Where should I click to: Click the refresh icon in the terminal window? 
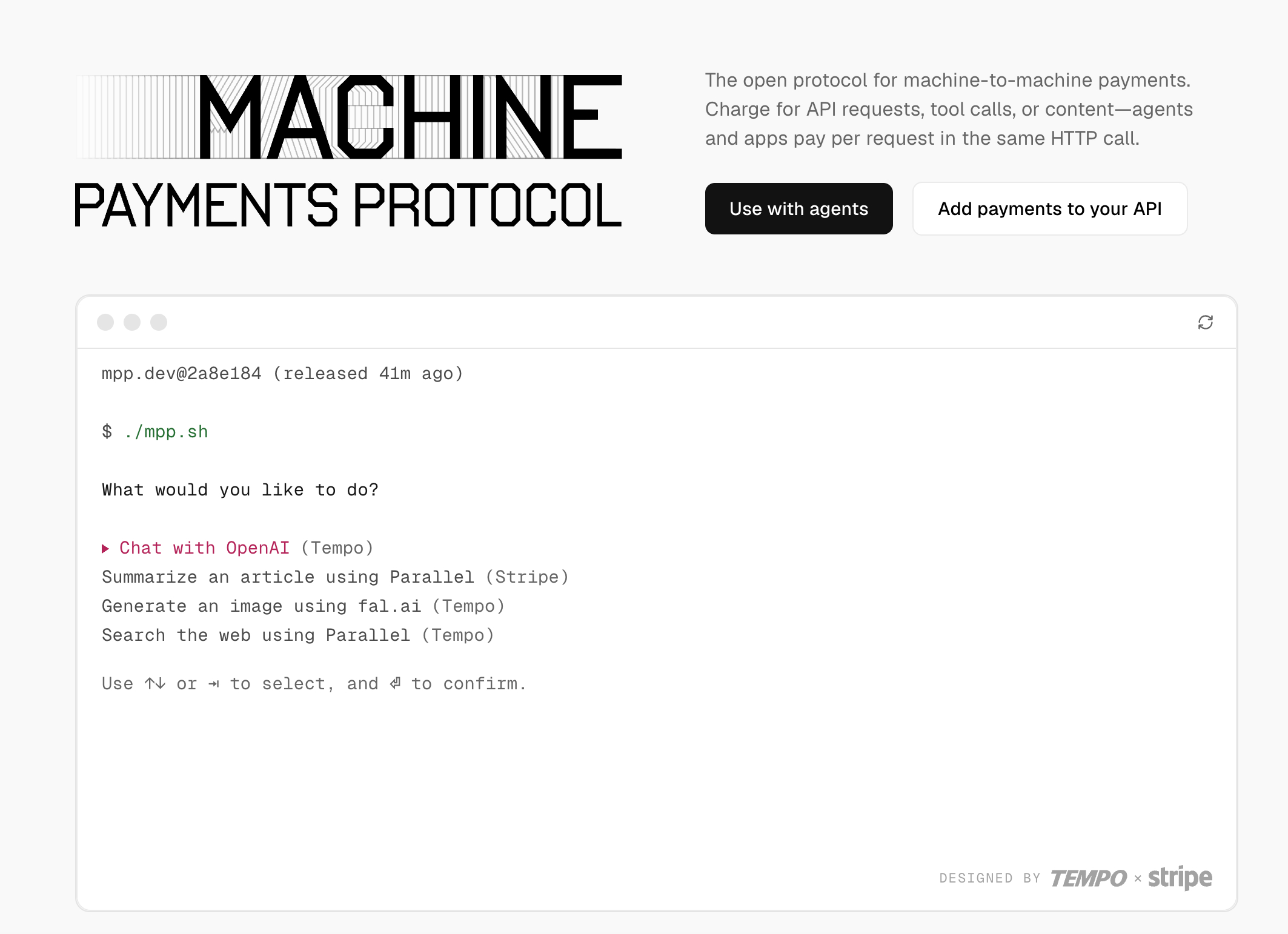(x=1204, y=323)
